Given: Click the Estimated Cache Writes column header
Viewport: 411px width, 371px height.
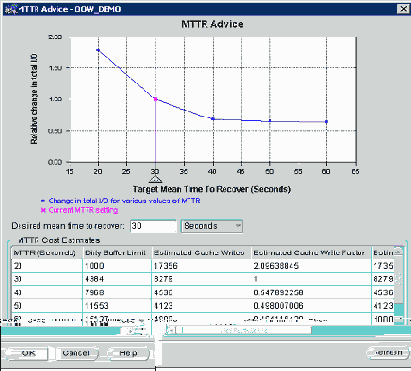Looking at the screenshot, I should [x=201, y=253].
